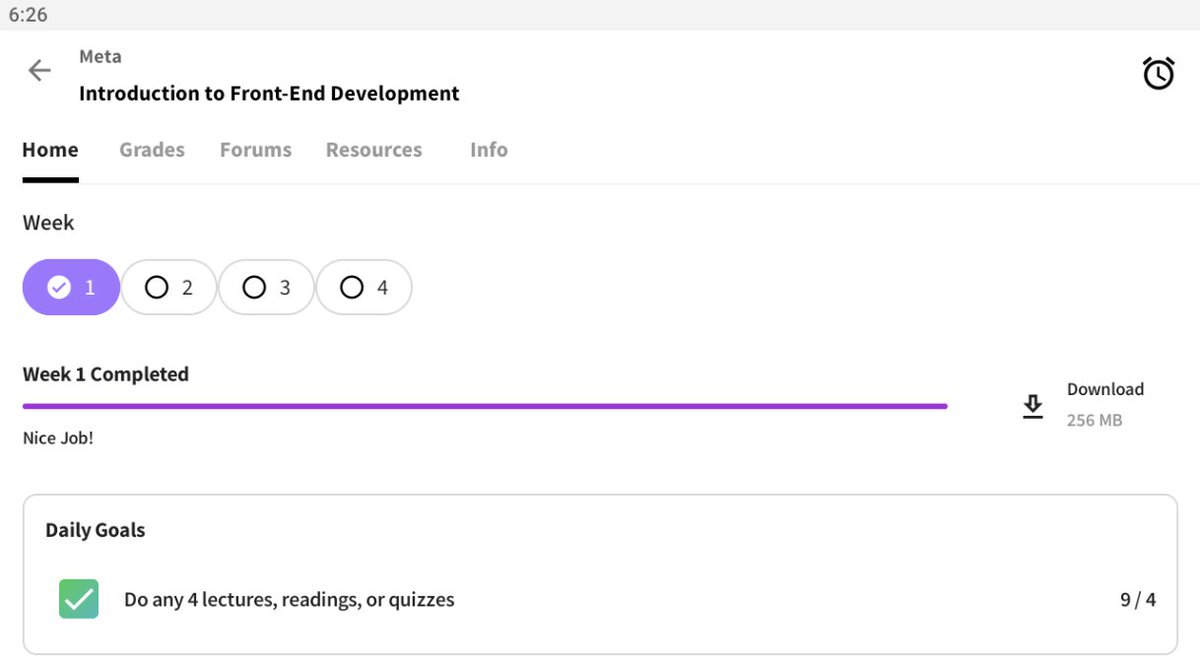Tap the download arrow icon
The width and height of the screenshot is (1200, 671).
pyautogui.click(x=1033, y=406)
